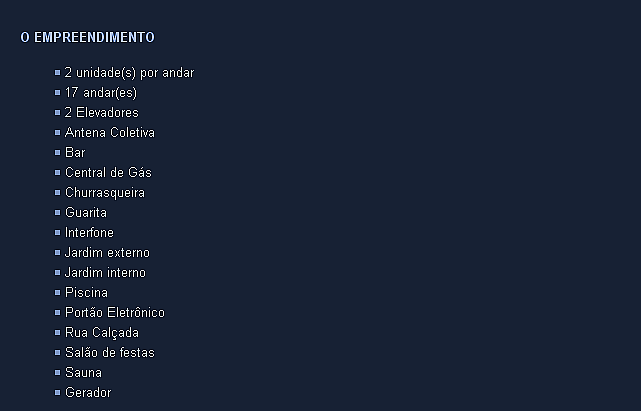The image size is (641, 411).
Task: Click the O EMPREENDIMENTO heading
Action: coord(87,38)
